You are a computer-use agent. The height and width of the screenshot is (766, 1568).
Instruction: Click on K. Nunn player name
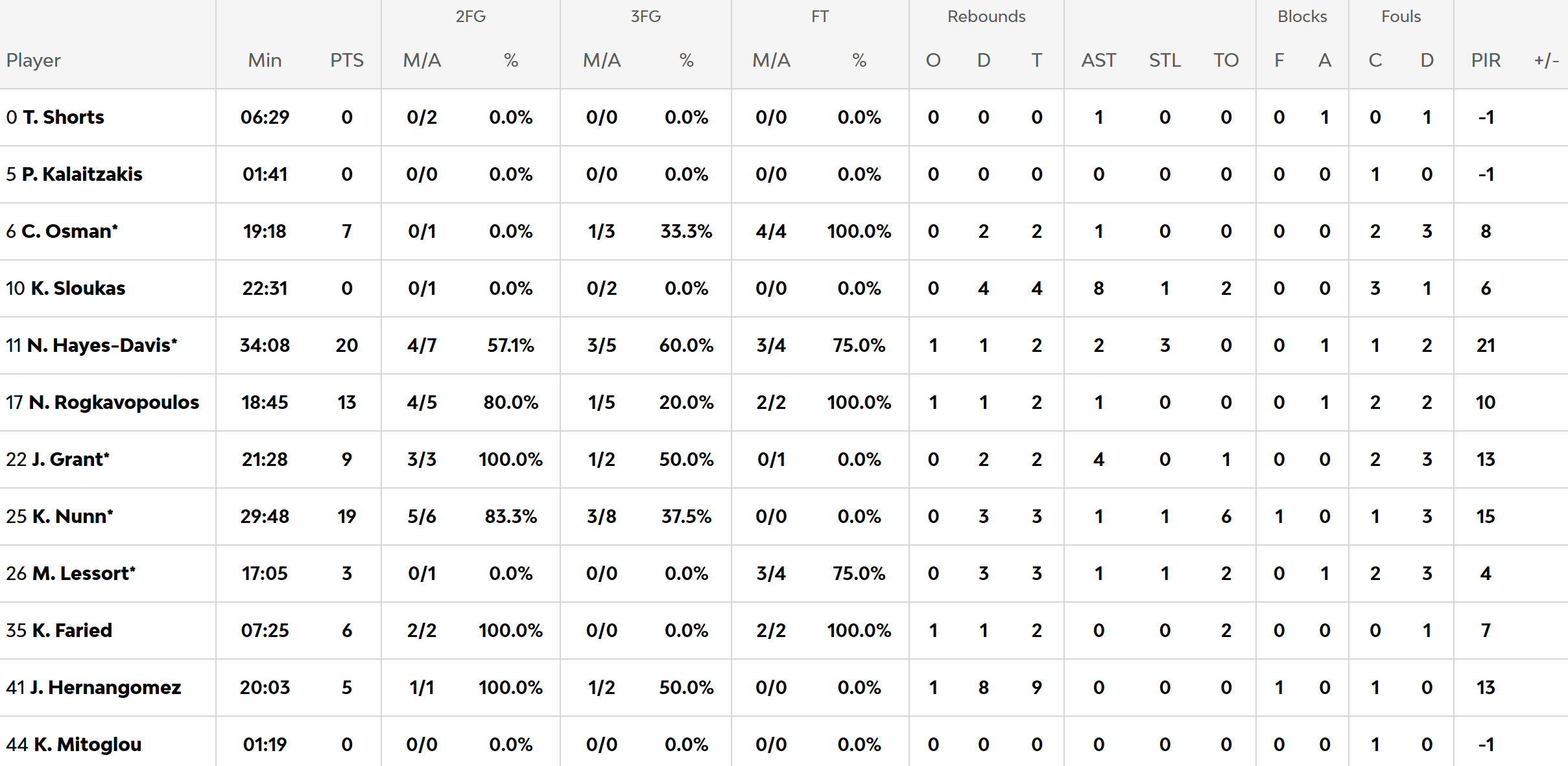tap(72, 516)
